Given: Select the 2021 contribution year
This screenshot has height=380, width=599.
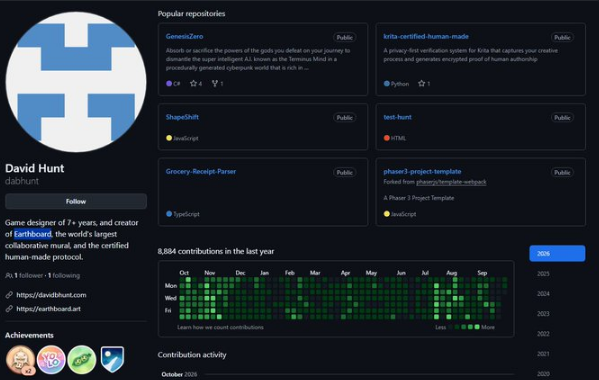Looking at the screenshot, I should pos(543,354).
